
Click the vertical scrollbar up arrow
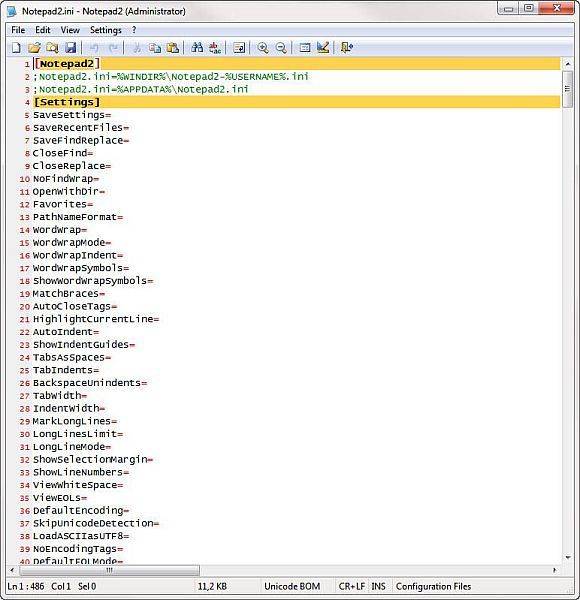[x=568, y=64]
